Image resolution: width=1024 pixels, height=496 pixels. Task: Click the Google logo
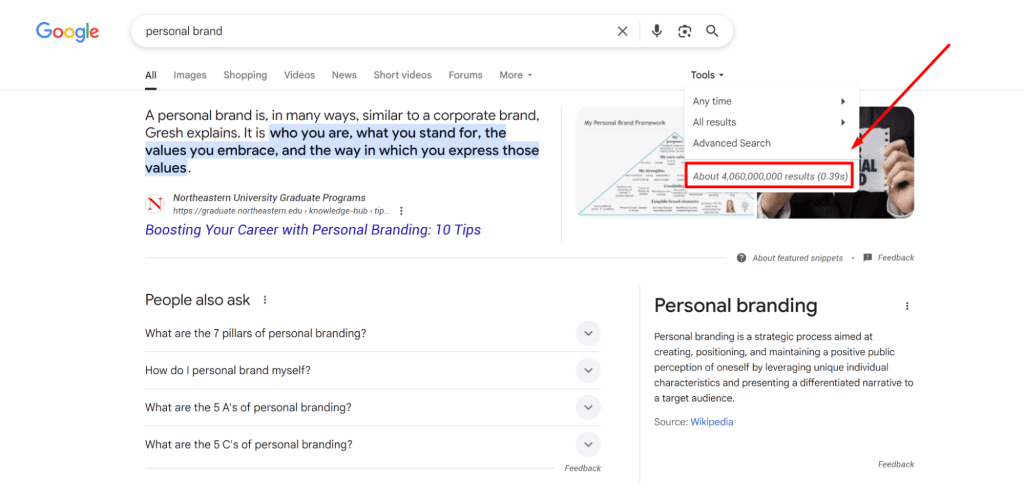point(67,31)
